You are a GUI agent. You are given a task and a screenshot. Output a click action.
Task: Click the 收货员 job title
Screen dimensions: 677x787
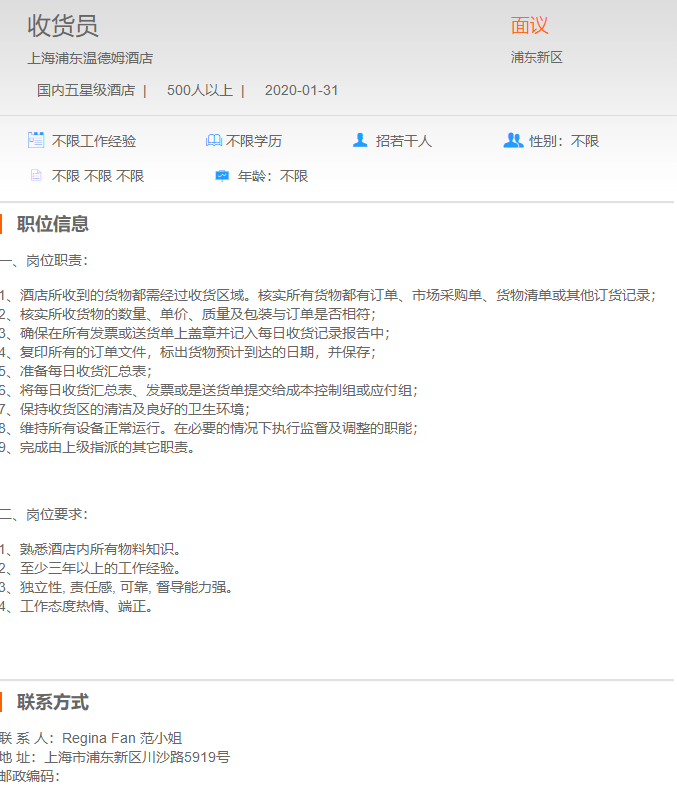pyautogui.click(x=62, y=26)
